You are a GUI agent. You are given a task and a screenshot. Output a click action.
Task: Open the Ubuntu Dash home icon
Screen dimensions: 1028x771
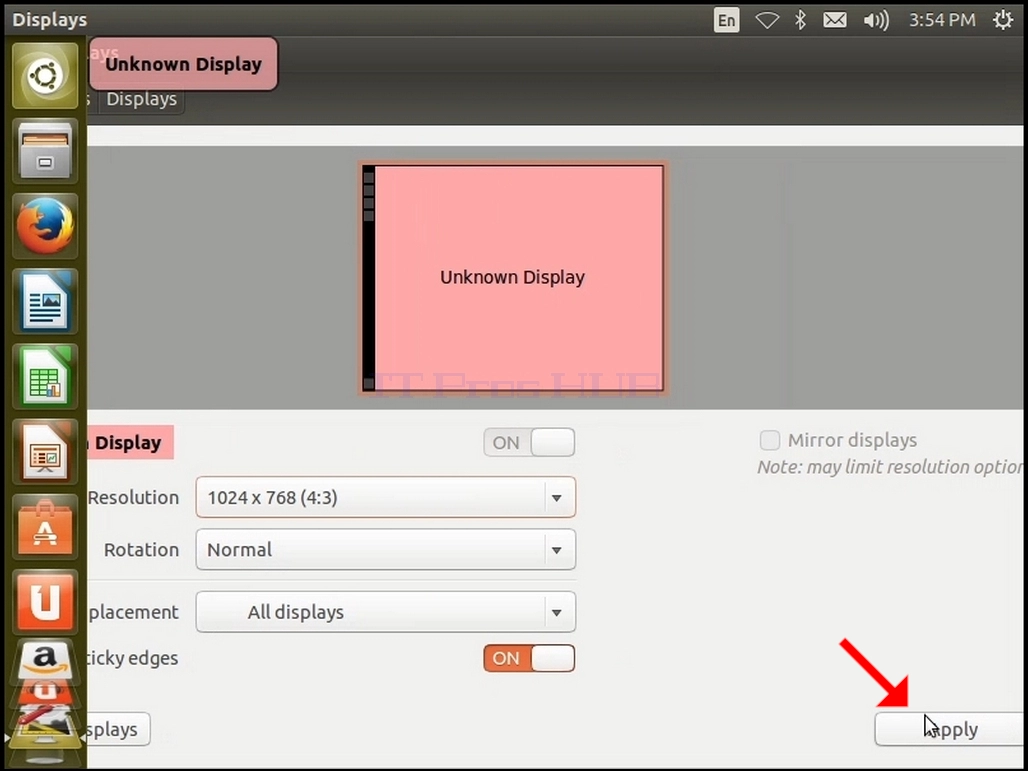45,76
